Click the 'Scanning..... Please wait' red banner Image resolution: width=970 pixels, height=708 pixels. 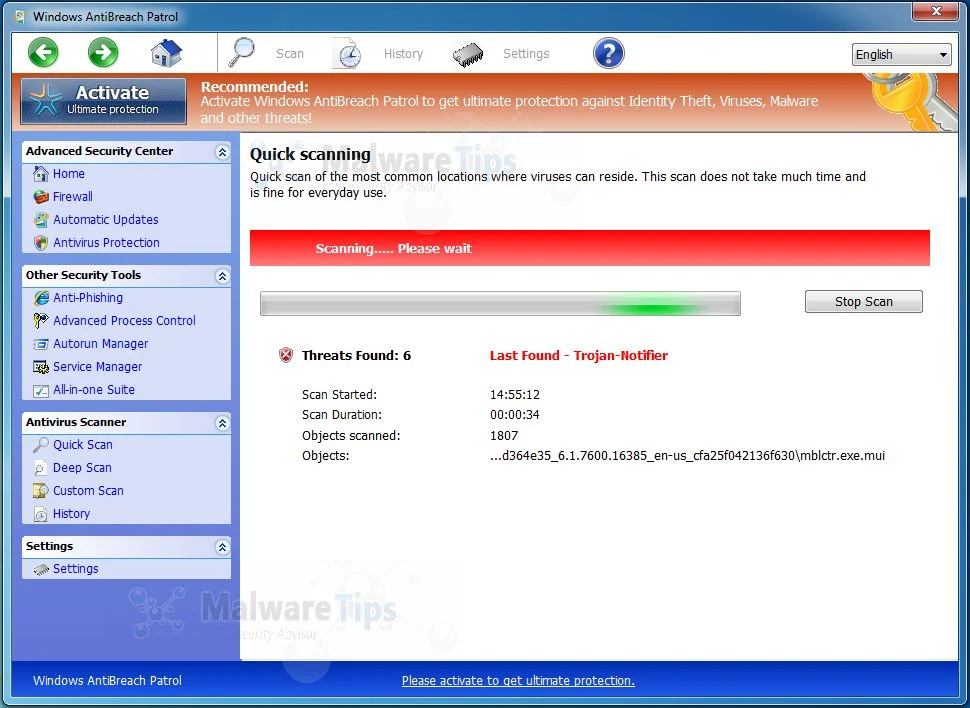pyautogui.click(x=590, y=248)
